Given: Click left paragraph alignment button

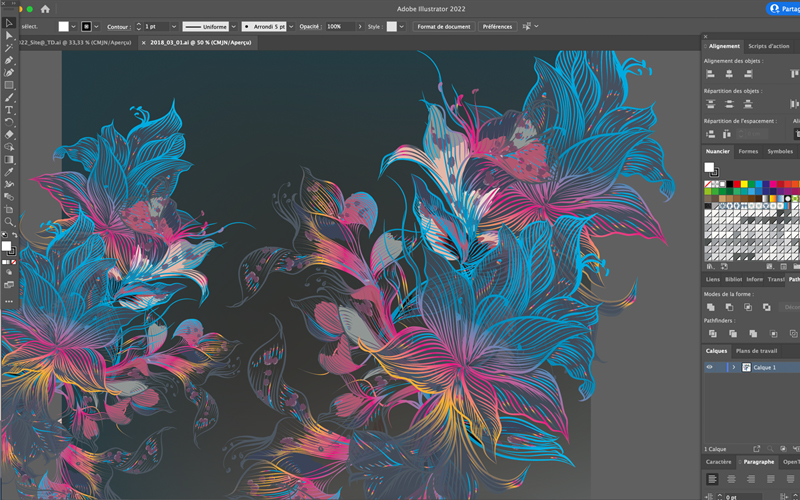Looking at the screenshot, I should coord(712,479).
